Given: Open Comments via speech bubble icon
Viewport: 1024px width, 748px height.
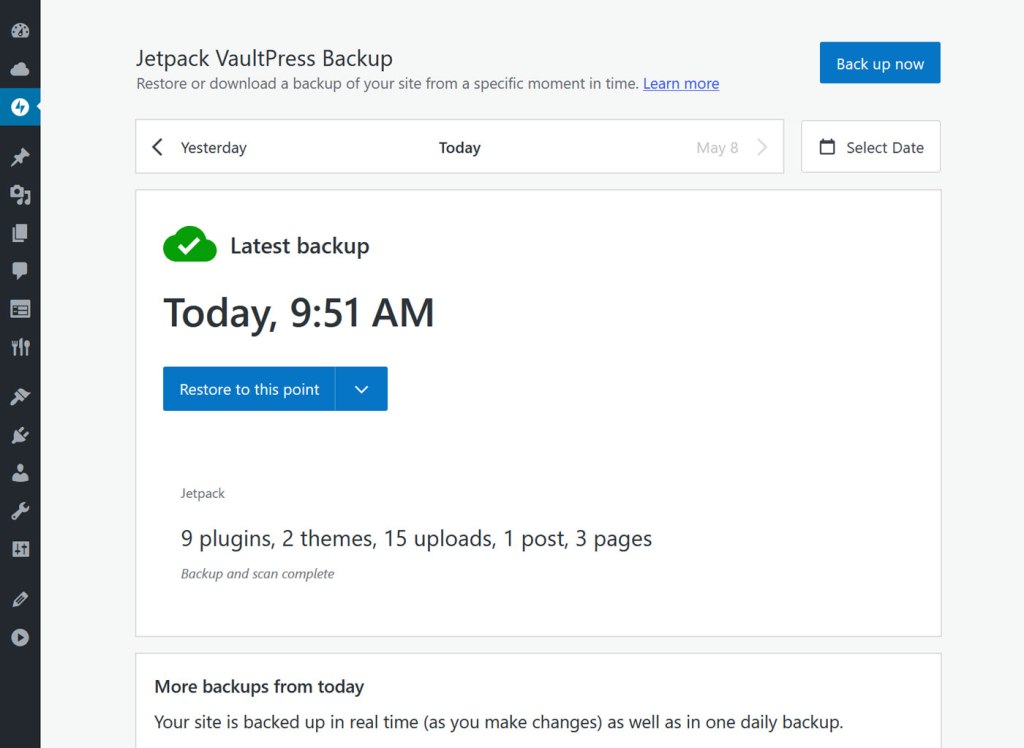Looking at the screenshot, I should pyautogui.click(x=20, y=270).
